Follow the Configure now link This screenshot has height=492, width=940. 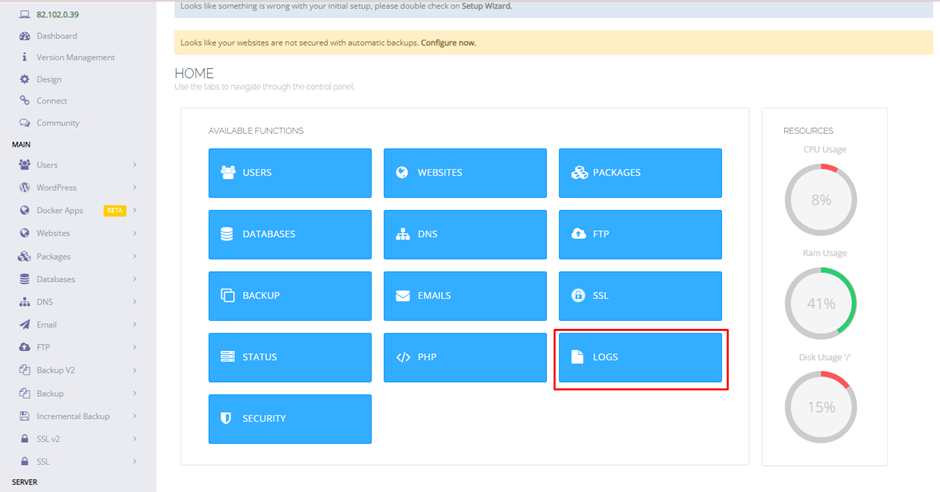[x=448, y=43]
